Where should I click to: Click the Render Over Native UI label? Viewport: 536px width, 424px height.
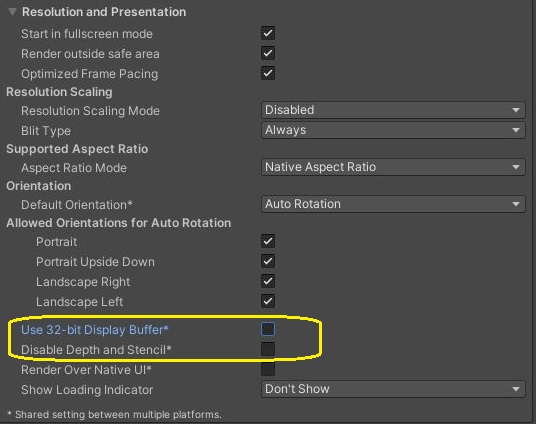pyautogui.click(x=86, y=370)
